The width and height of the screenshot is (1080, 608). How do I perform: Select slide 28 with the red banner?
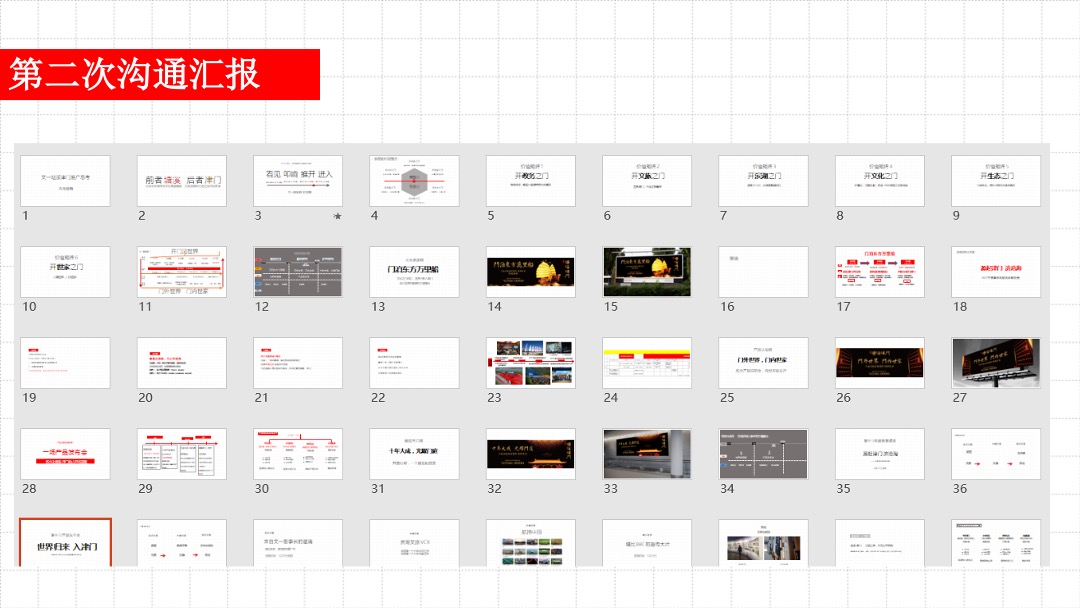[x=65, y=454]
